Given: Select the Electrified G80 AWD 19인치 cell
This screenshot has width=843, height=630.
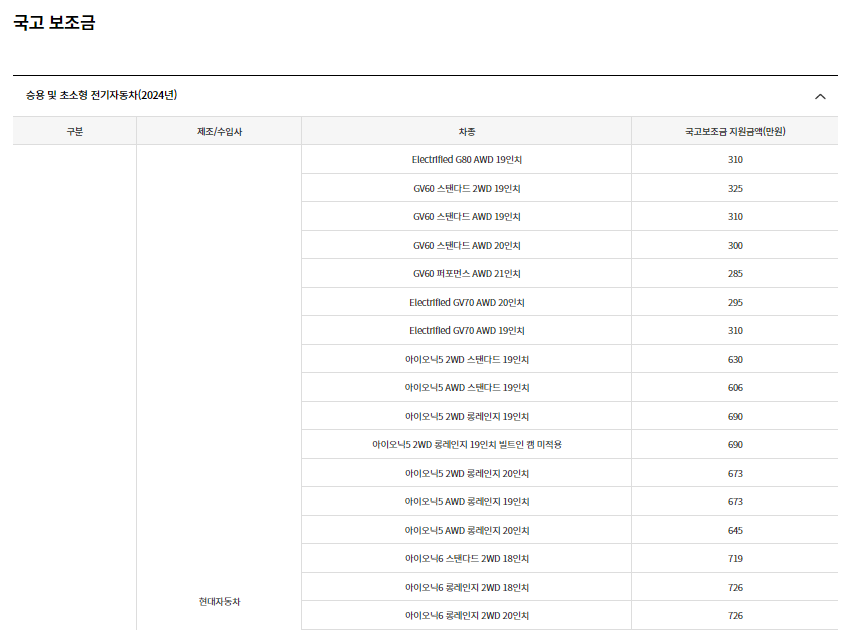Looking at the screenshot, I should point(467,160).
